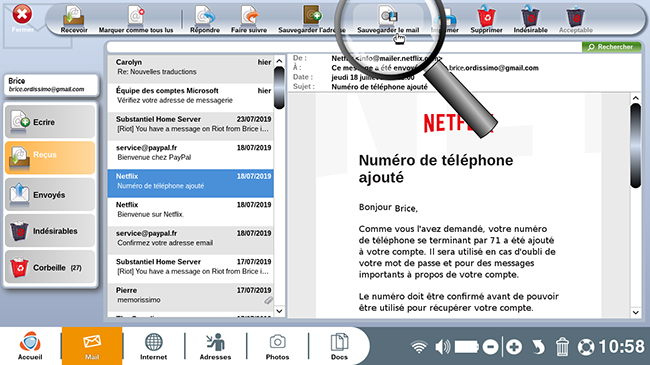This screenshot has height=365, width=650.
Task: Click the trash bin icon in the bottom bar
Action: tap(562, 347)
